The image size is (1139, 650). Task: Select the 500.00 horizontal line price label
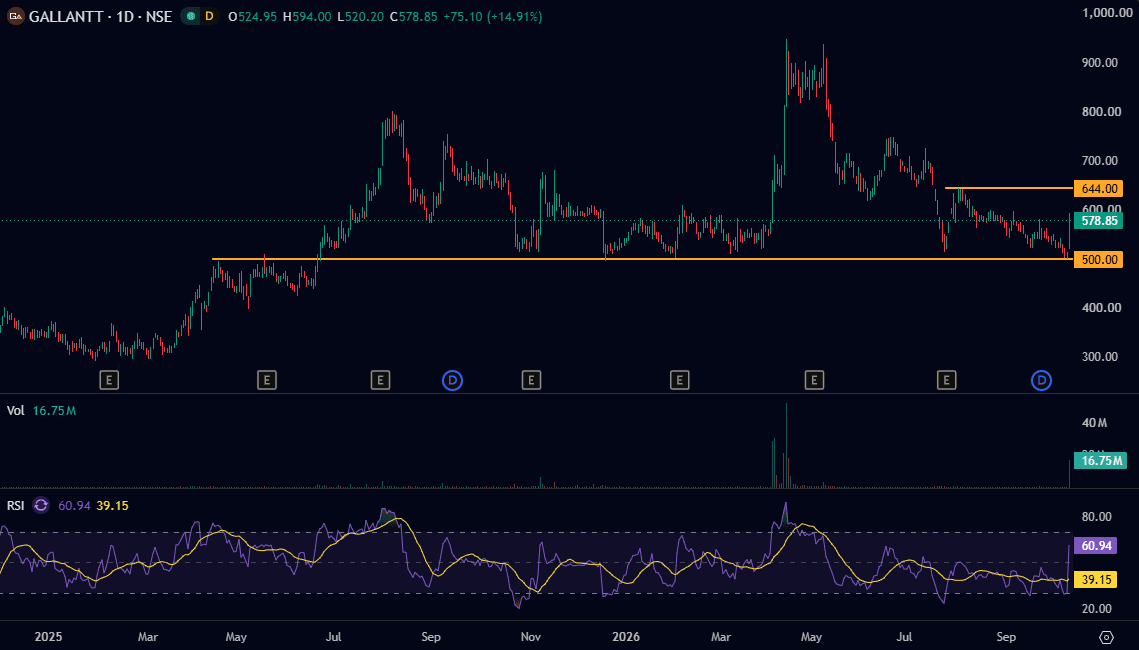tap(1098, 259)
